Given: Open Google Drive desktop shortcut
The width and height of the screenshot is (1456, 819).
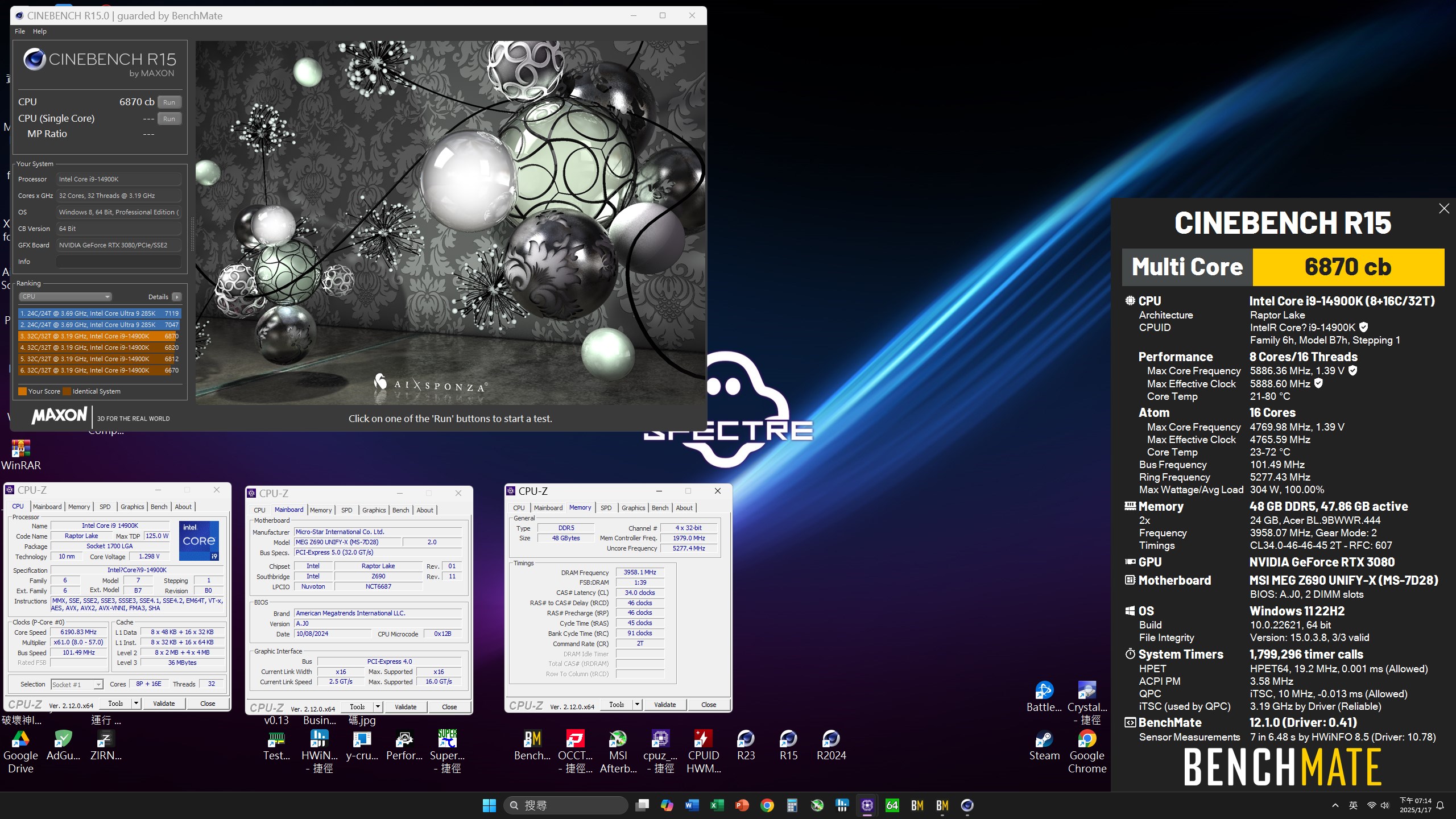Looking at the screenshot, I should (x=20, y=752).
